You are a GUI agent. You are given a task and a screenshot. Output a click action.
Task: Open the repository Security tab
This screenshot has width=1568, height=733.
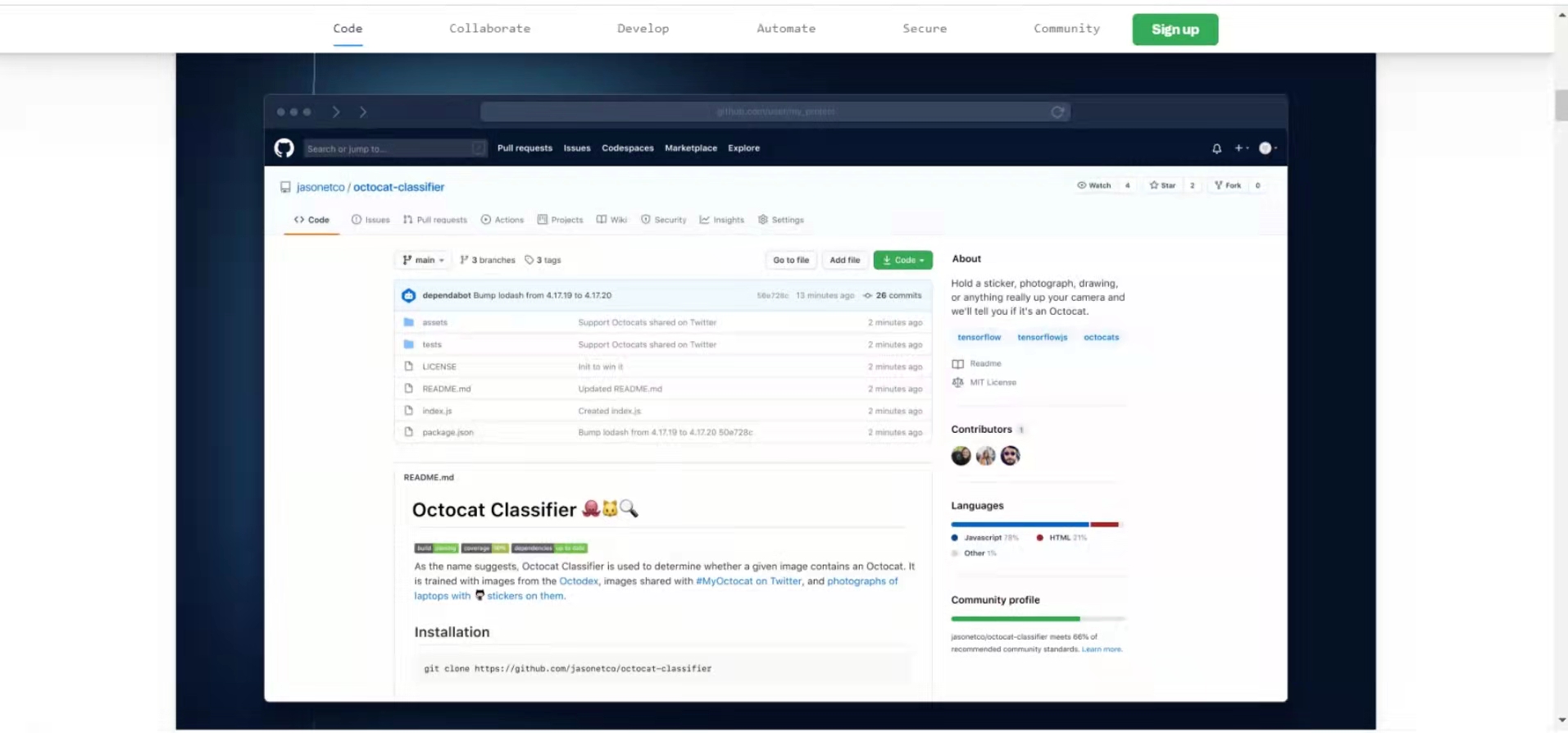[x=664, y=220]
